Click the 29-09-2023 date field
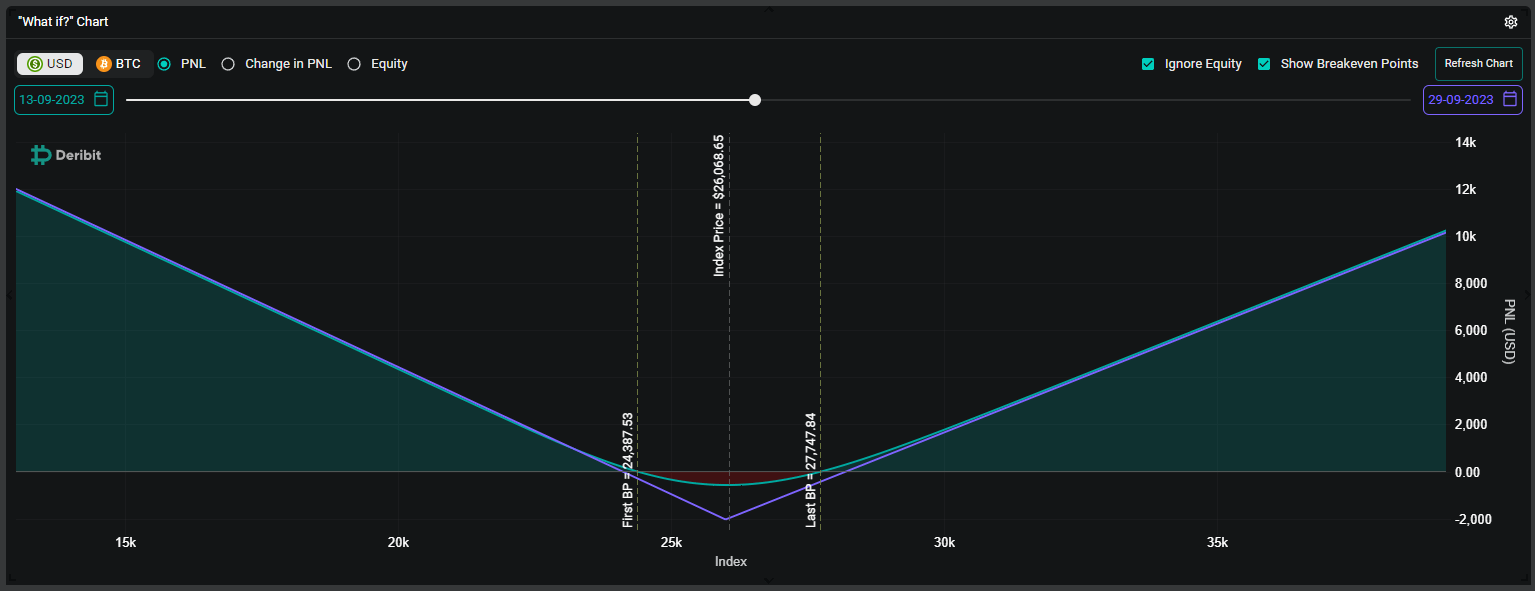The width and height of the screenshot is (1535, 591). (x=1472, y=100)
